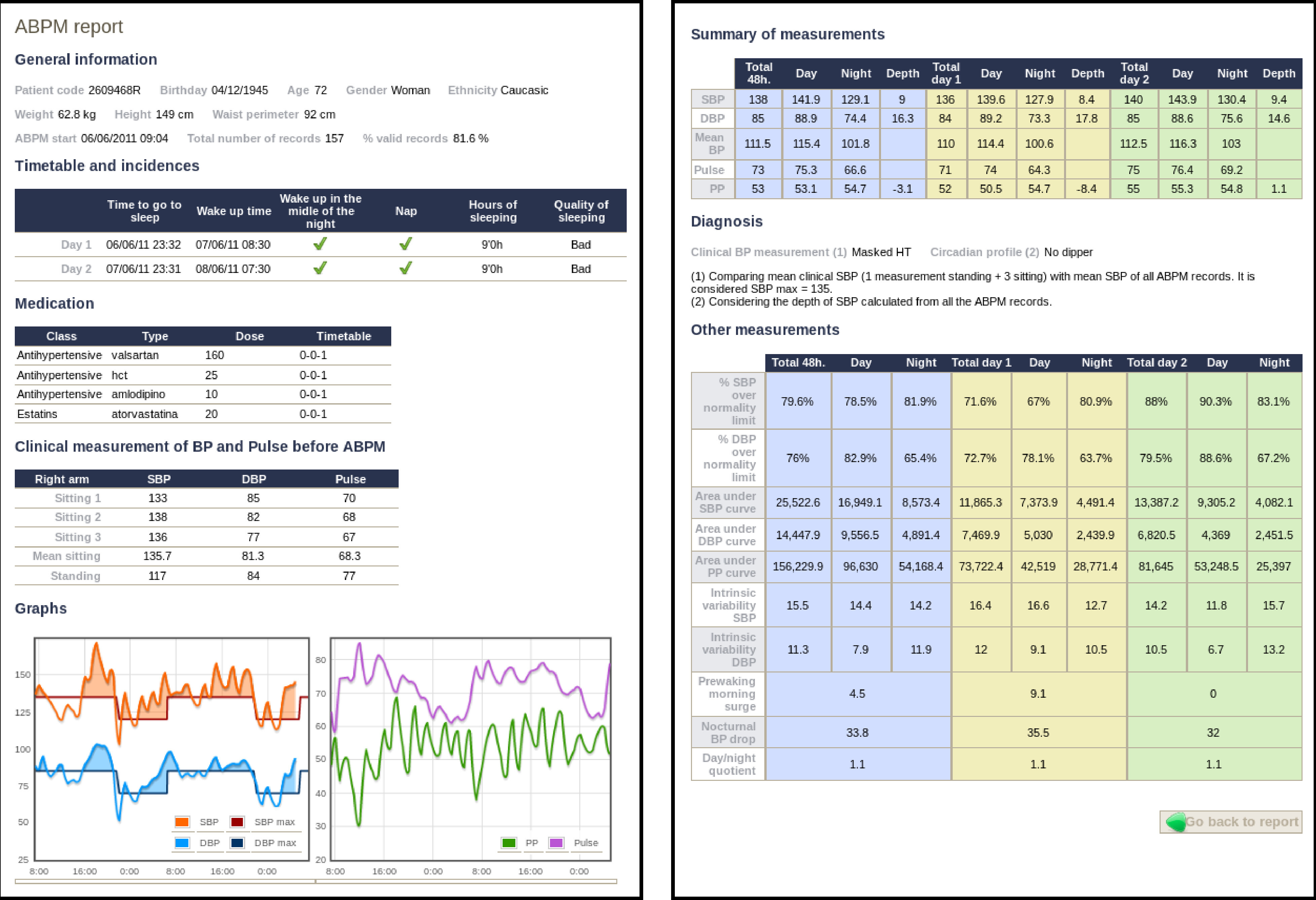Click the Timetable column header in Medication table
This screenshot has height=900, width=1316.
343,336
